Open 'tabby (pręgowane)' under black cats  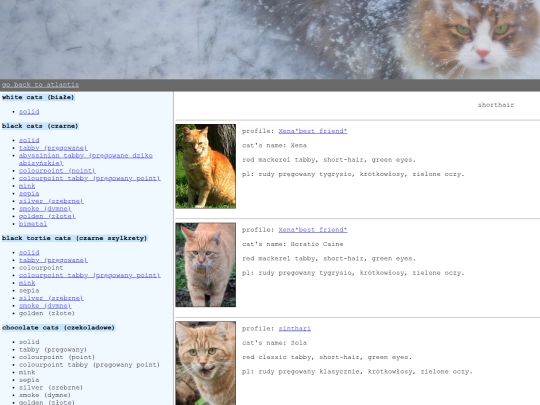click(53, 148)
